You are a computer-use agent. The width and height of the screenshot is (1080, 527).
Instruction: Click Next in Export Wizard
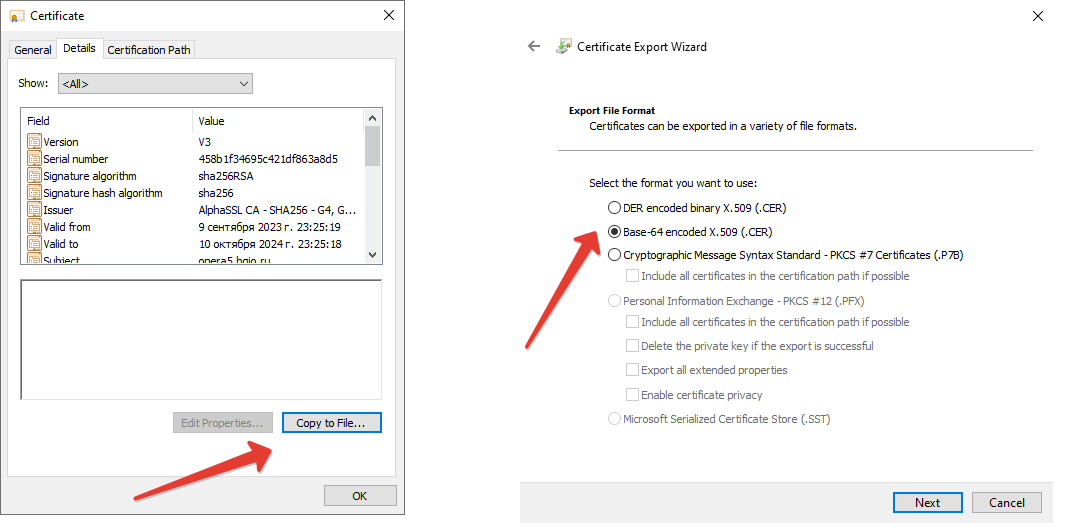[x=927, y=503]
